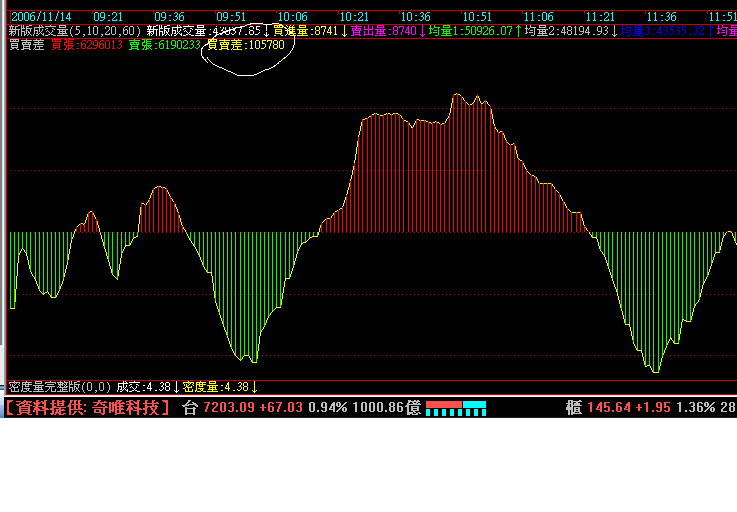This screenshot has height=512, width=737.
Task: Click the 09:21 time marker
Action: pos(108,17)
